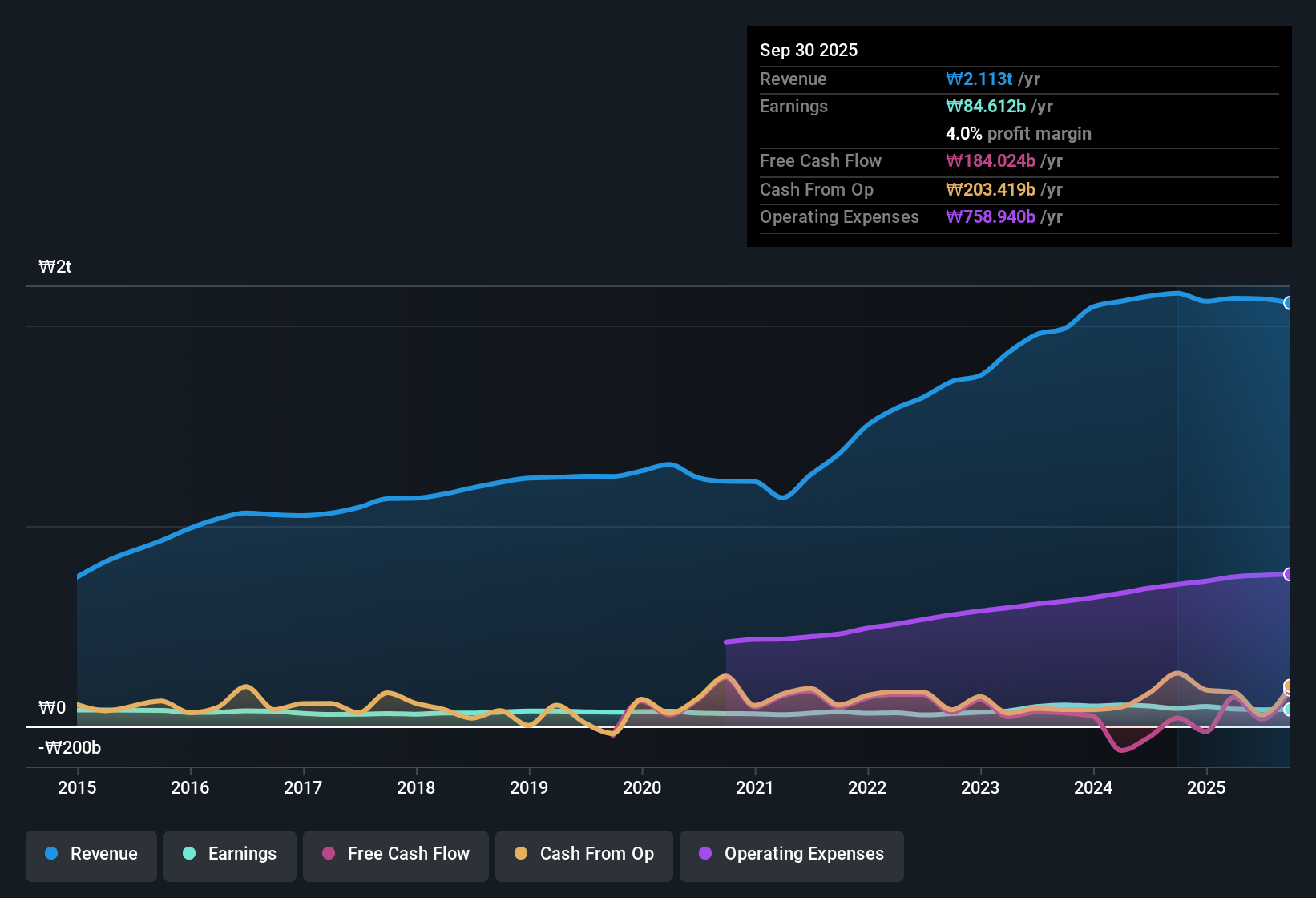Viewport: 1316px width, 898px height.
Task: Toggle the Free Cash Flow series visibility
Action: 395,854
